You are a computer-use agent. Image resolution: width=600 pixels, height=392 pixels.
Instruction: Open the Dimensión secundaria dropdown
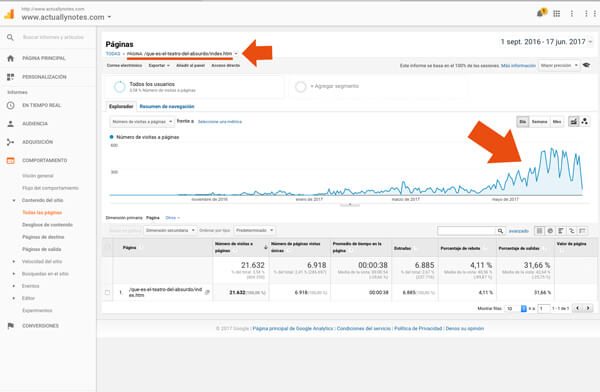170,230
